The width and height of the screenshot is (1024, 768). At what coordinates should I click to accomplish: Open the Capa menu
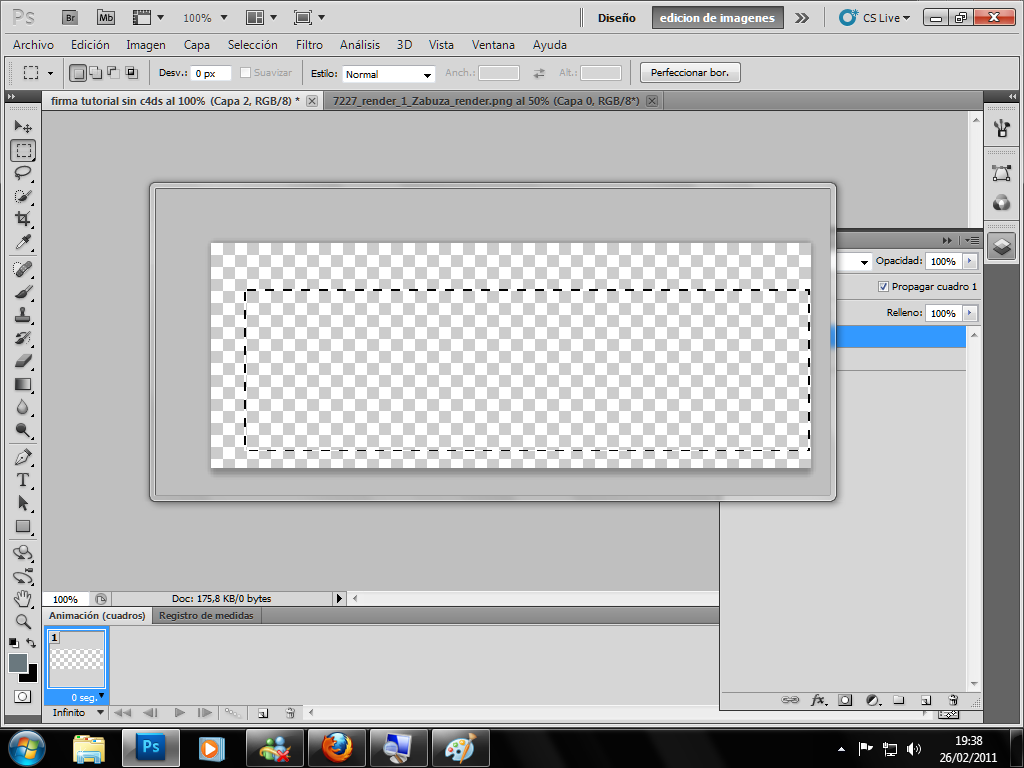(x=197, y=44)
